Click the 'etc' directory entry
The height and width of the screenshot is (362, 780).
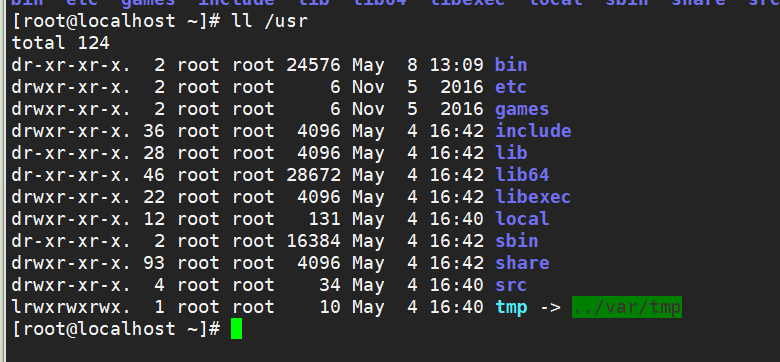[x=511, y=87]
